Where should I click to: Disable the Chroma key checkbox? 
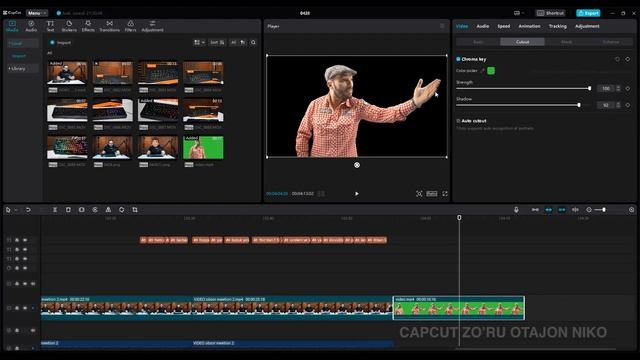458,59
